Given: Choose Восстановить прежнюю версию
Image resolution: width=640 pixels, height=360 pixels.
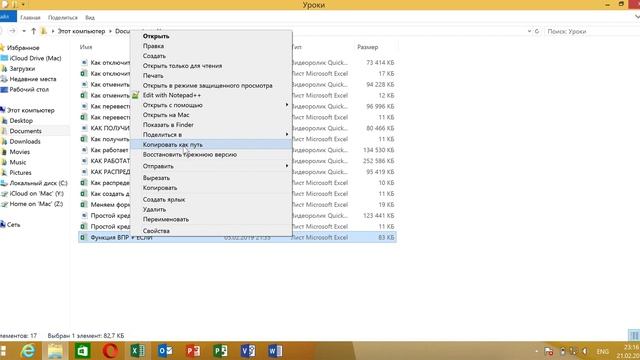Looking at the screenshot, I should [x=190, y=155].
